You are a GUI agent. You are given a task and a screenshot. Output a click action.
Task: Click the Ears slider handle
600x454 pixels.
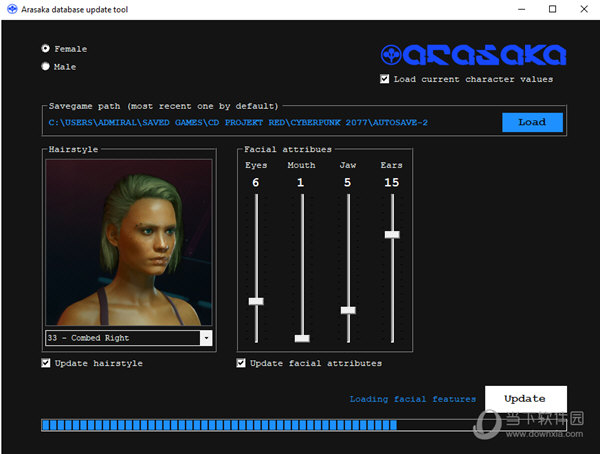(392, 234)
